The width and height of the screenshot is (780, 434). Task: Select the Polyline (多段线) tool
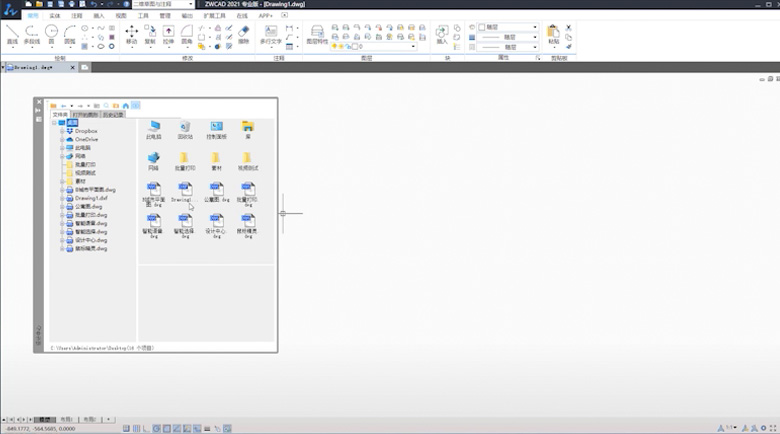[x=31, y=35]
